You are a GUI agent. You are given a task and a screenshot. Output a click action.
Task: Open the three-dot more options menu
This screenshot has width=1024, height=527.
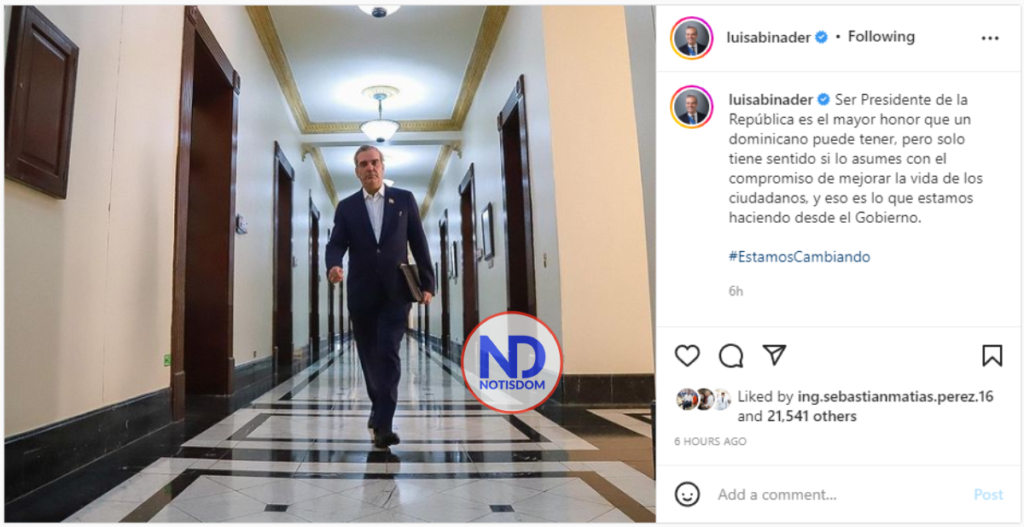pyautogui.click(x=990, y=39)
